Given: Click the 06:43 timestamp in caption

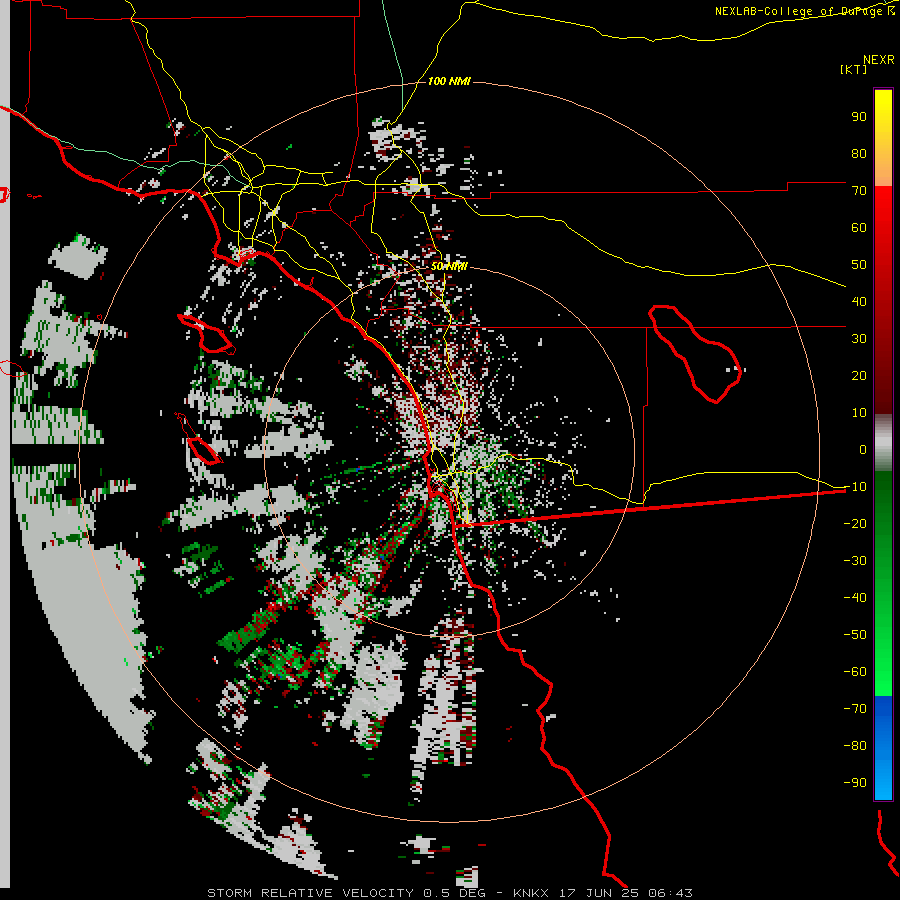Looking at the screenshot, I should (670, 893).
